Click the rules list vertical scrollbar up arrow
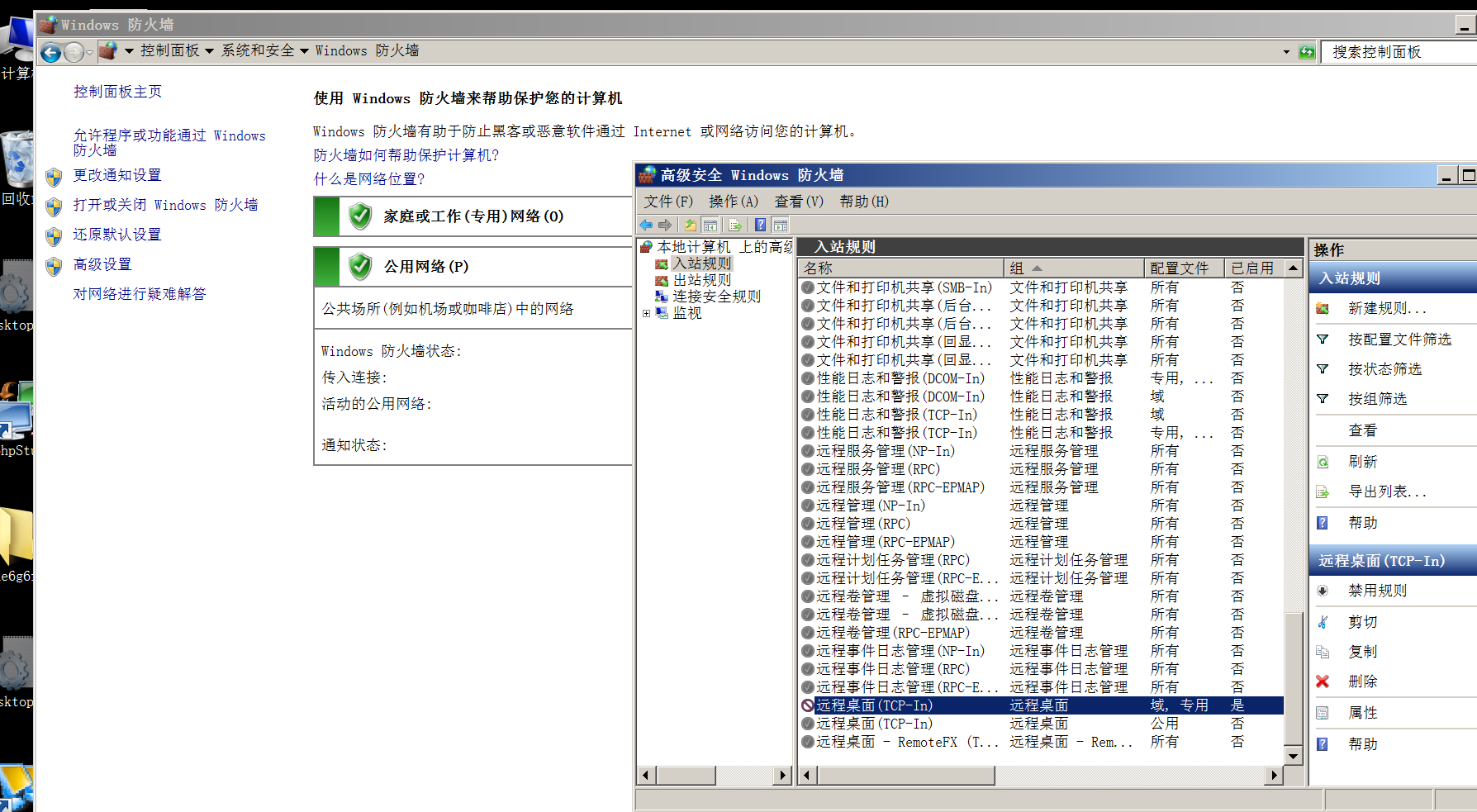 pyautogui.click(x=1294, y=268)
